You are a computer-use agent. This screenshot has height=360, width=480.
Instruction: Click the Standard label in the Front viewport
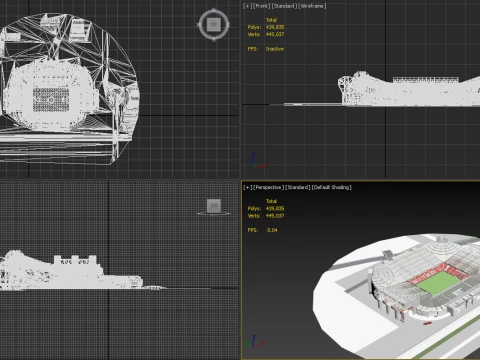[284, 6]
